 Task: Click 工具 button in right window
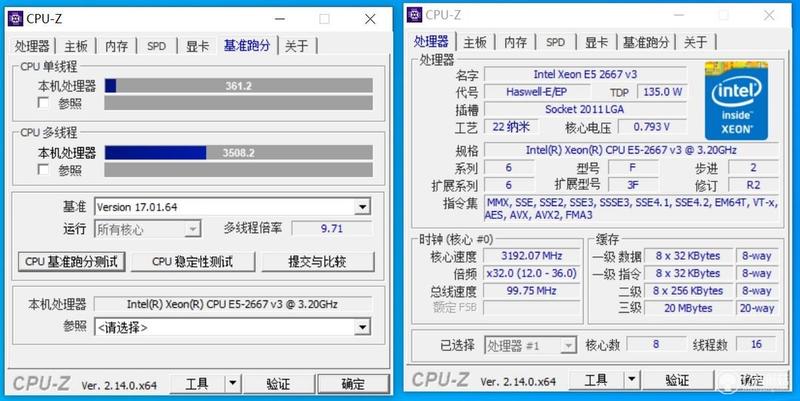tap(596, 380)
